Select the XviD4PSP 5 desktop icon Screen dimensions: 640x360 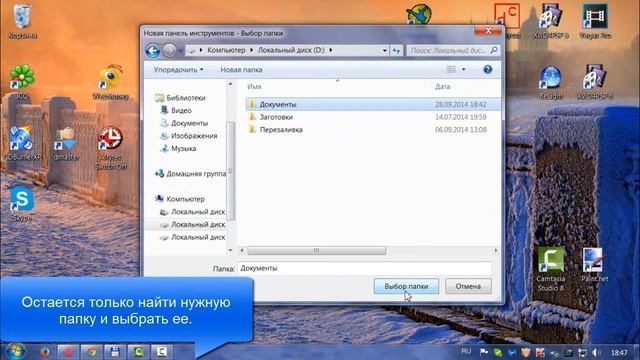(x=551, y=21)
